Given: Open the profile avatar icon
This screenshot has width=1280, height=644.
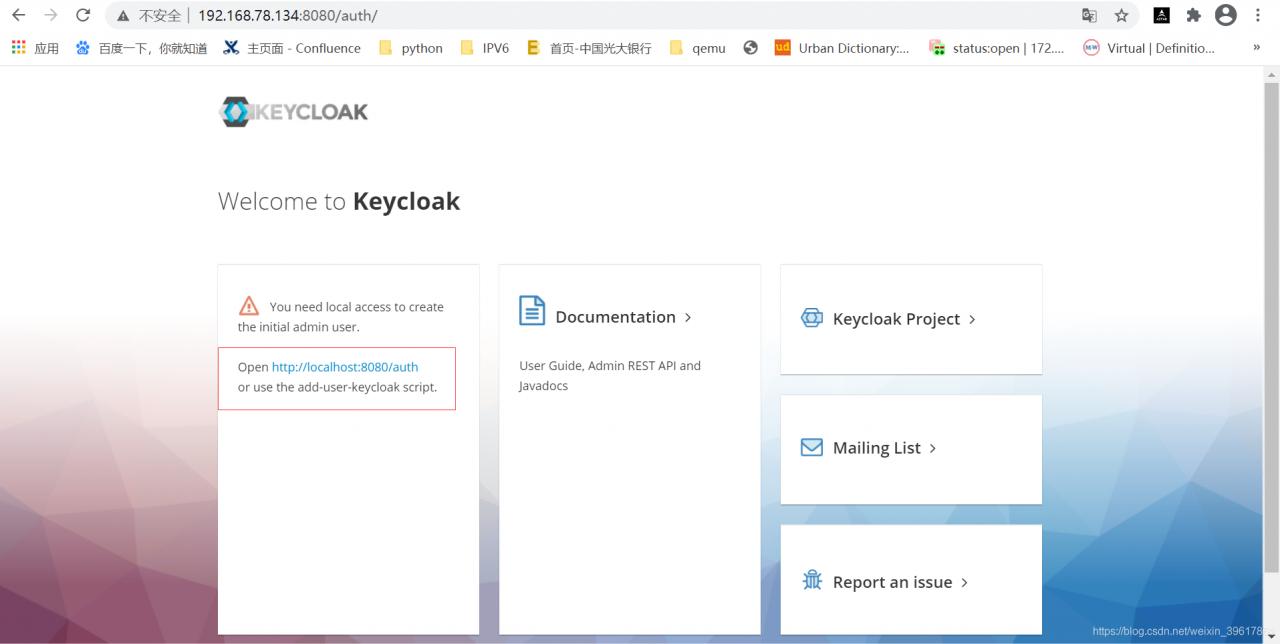Looking at the screenshot, I should click(x=1226, y=15).
